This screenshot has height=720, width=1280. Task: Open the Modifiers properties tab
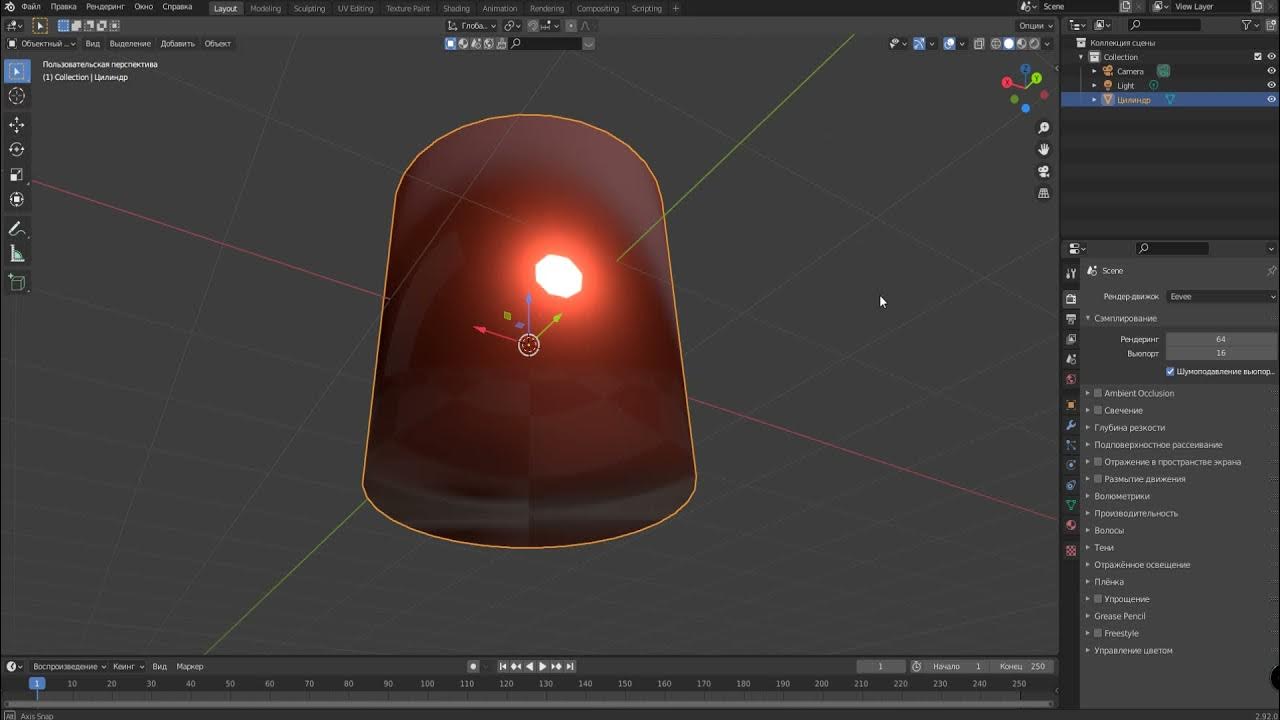coord(1071,425)
